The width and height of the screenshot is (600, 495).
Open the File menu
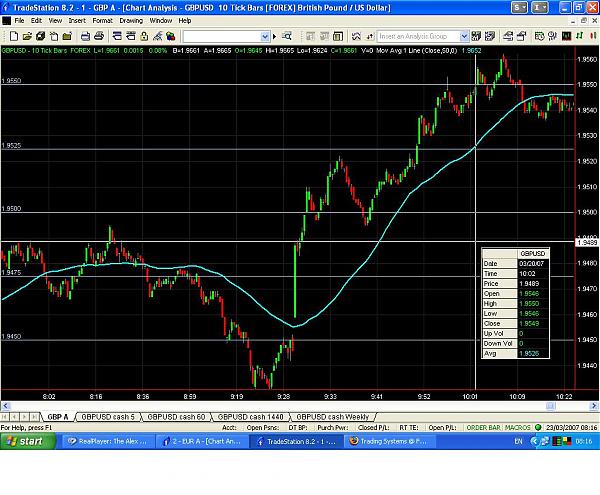point(19,20)
